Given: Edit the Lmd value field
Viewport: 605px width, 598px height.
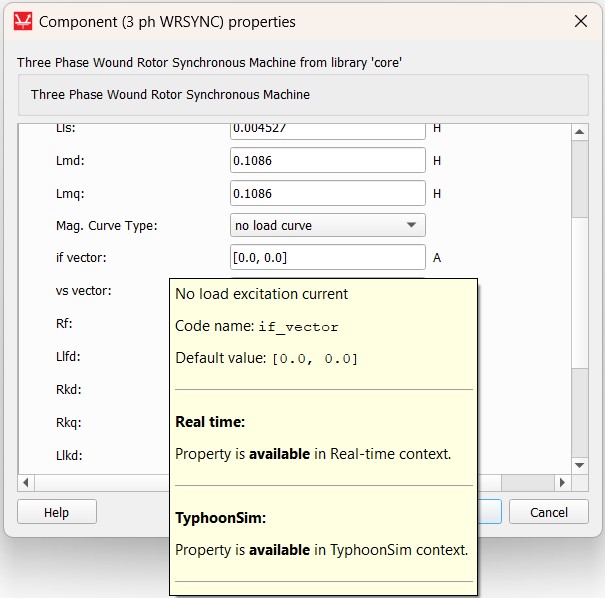Looking at the screenshot, I should point(327,161).
